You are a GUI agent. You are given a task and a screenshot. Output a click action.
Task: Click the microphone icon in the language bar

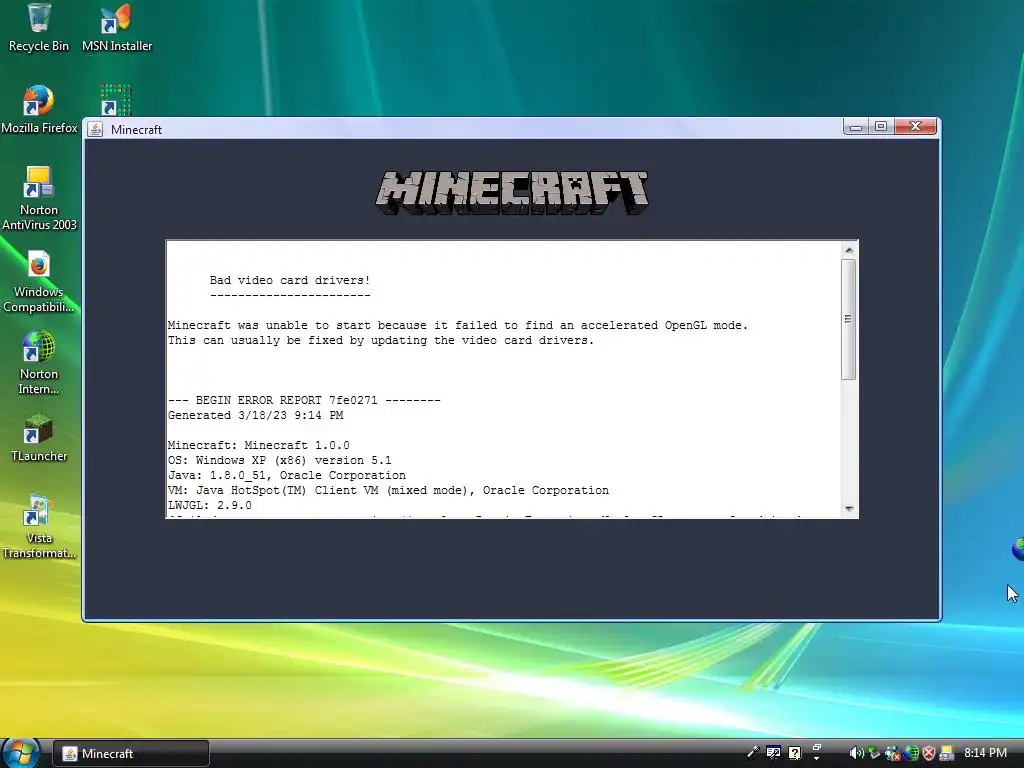pyautogui.click(x=753, y=753)
